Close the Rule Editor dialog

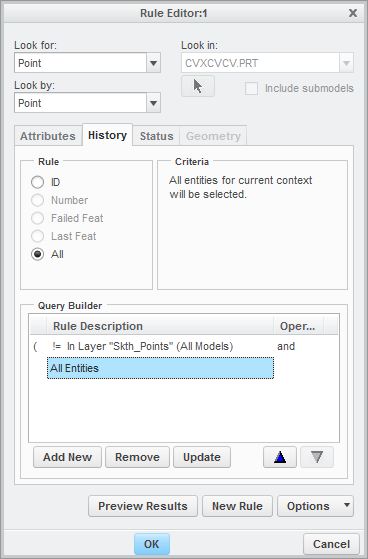[353, 13]
